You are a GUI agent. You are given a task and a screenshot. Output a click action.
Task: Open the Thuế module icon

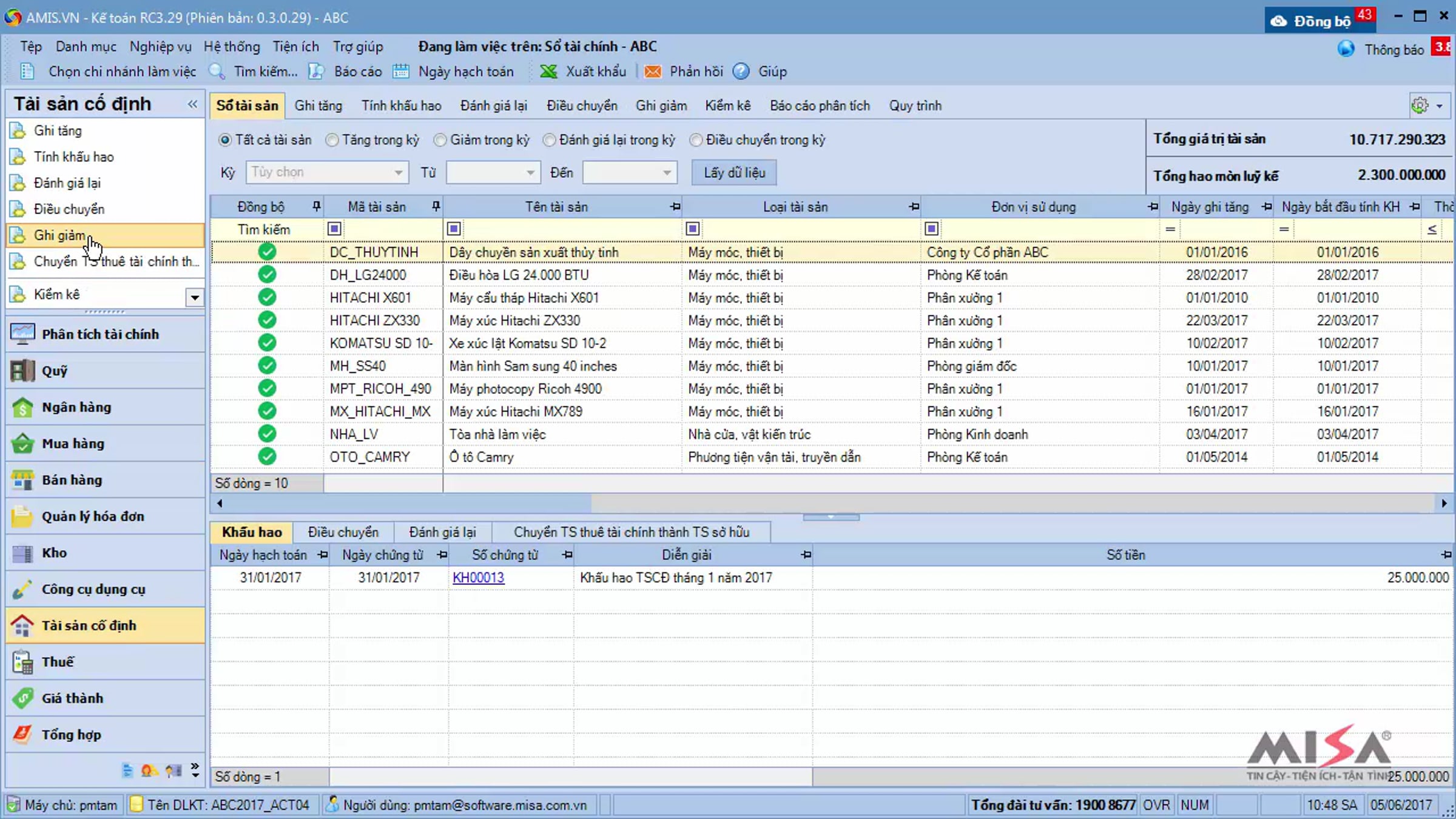22,662
